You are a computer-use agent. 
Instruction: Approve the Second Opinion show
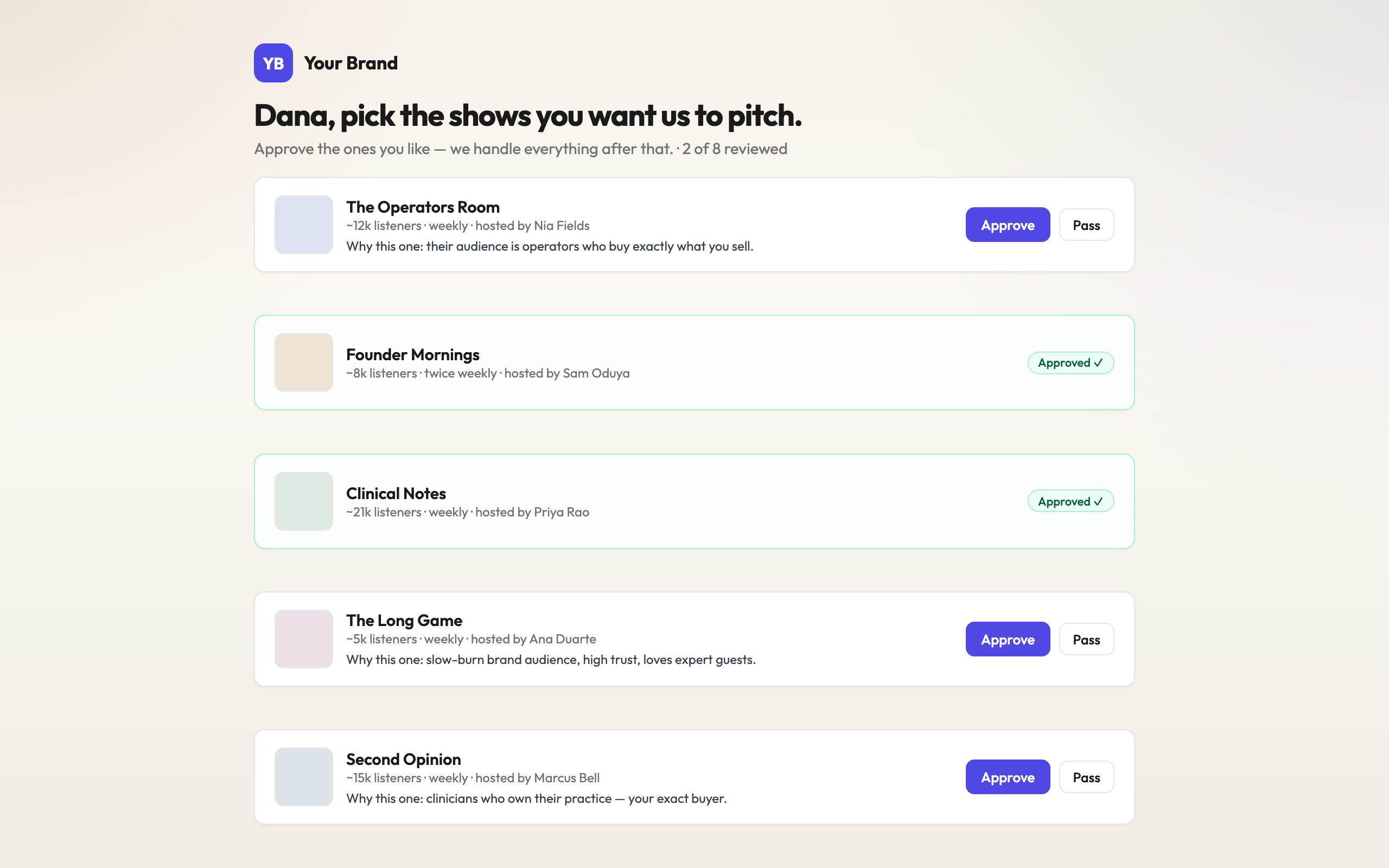coord(1008,777)
